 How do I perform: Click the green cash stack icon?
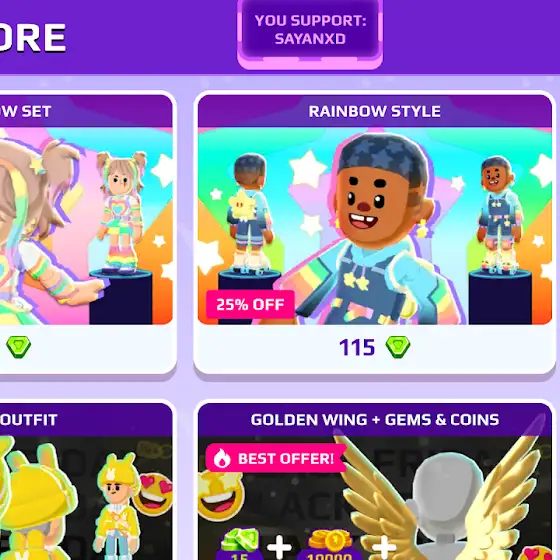[x=240, y=540]
